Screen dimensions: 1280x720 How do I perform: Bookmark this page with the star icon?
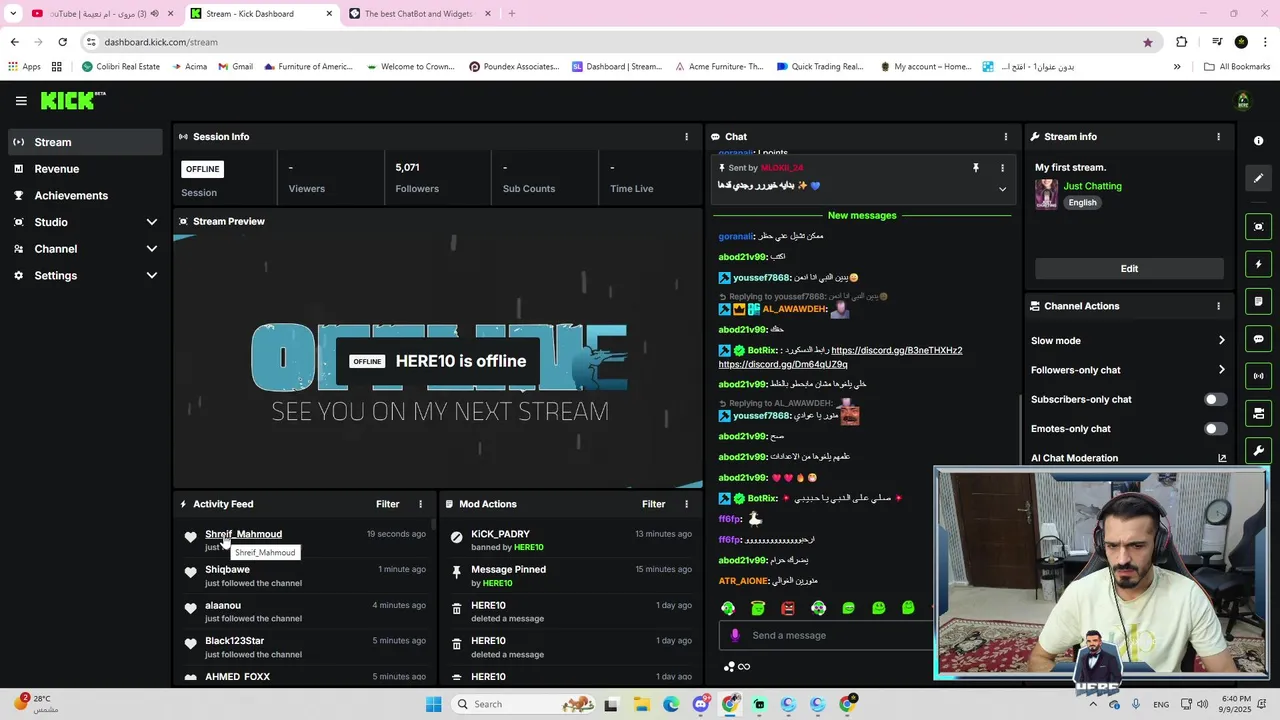[1148, 42]
